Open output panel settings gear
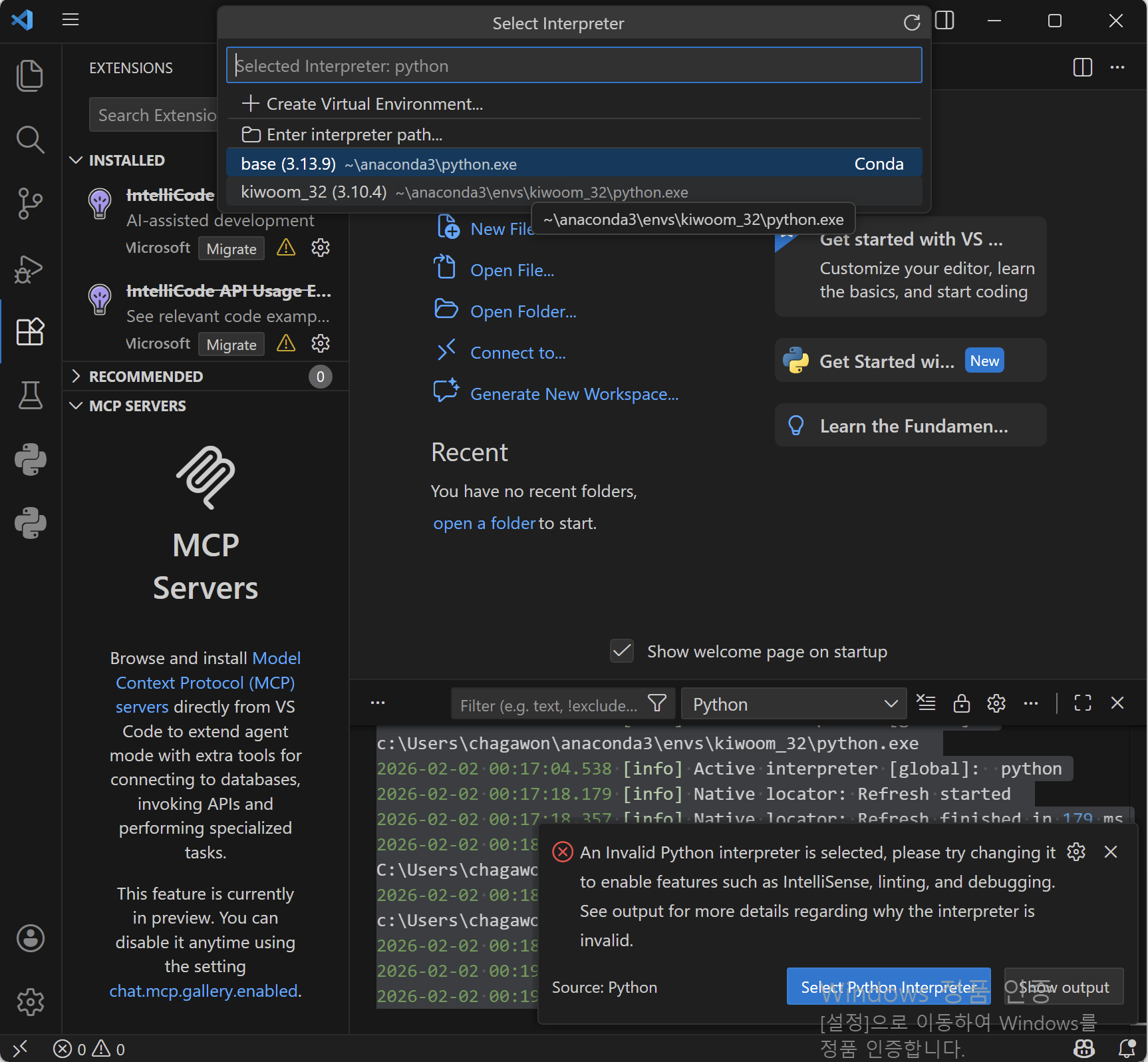The width and height of the screenshot is (1148, 1062). pos(996,703)
